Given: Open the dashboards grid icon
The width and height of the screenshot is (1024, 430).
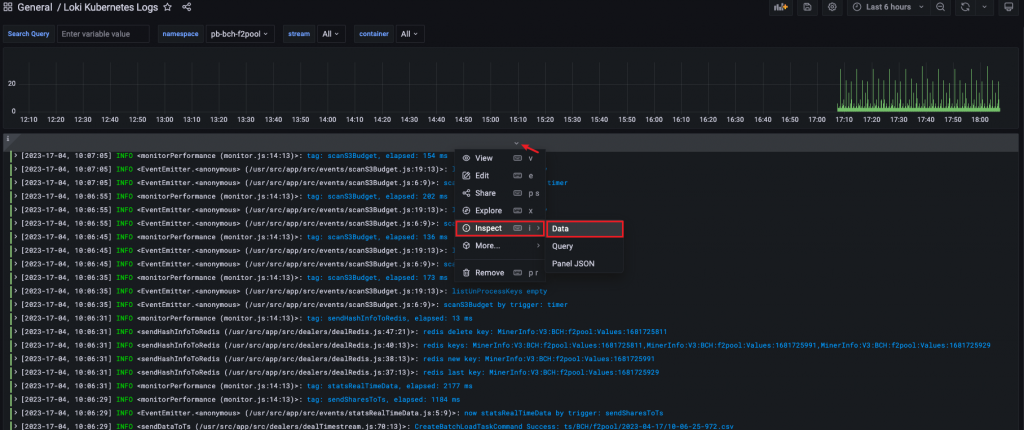Looking at the screenshot, I should [x=8, y=7].
